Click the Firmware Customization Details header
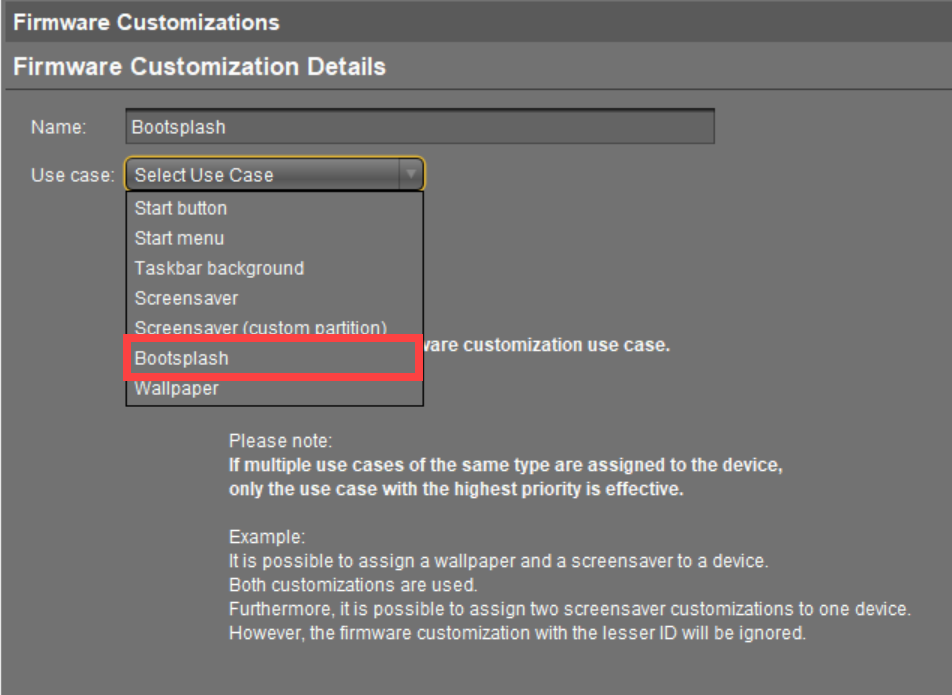952x695 pixels. [x=198, y=68]
